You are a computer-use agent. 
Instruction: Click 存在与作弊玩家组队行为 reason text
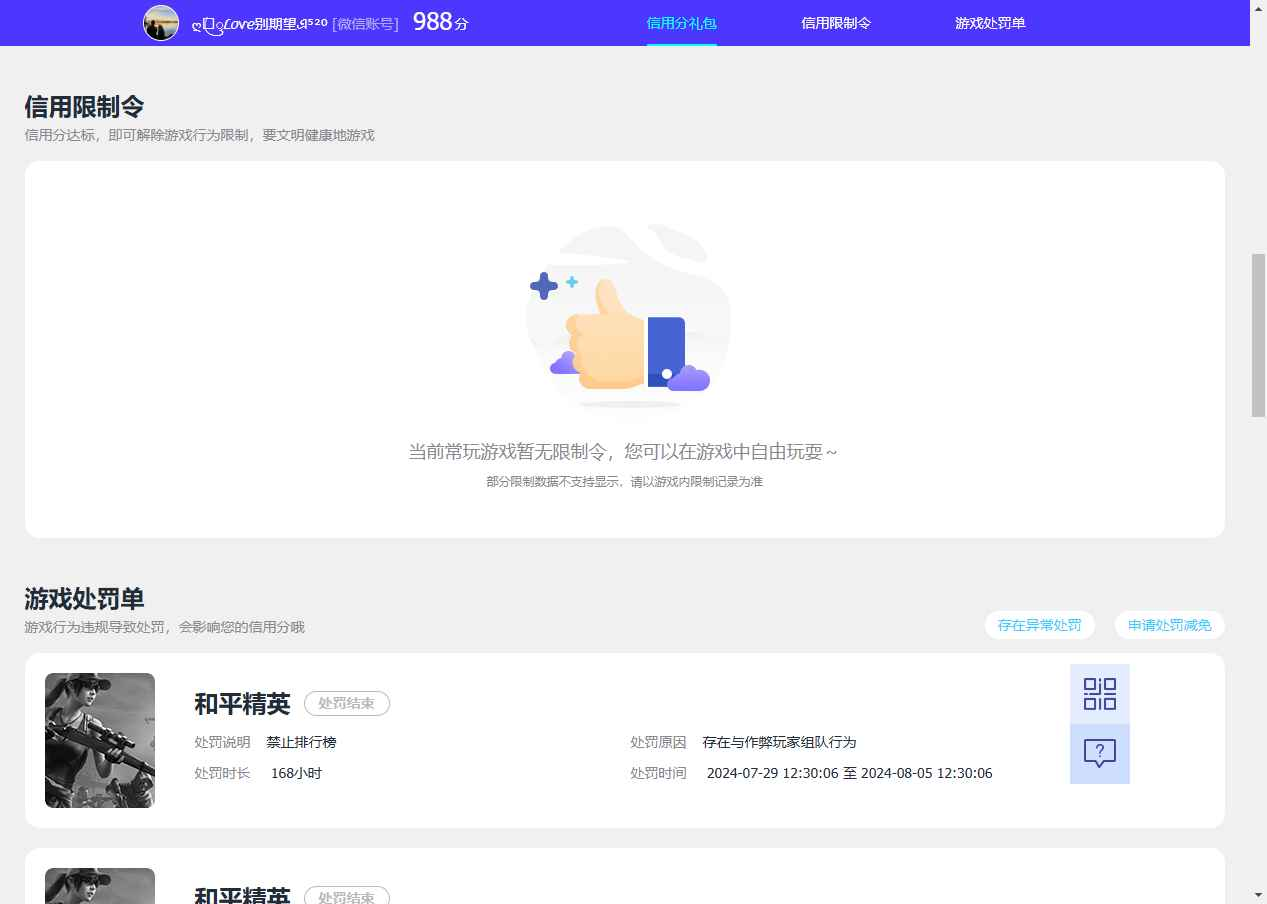point(779,742)
